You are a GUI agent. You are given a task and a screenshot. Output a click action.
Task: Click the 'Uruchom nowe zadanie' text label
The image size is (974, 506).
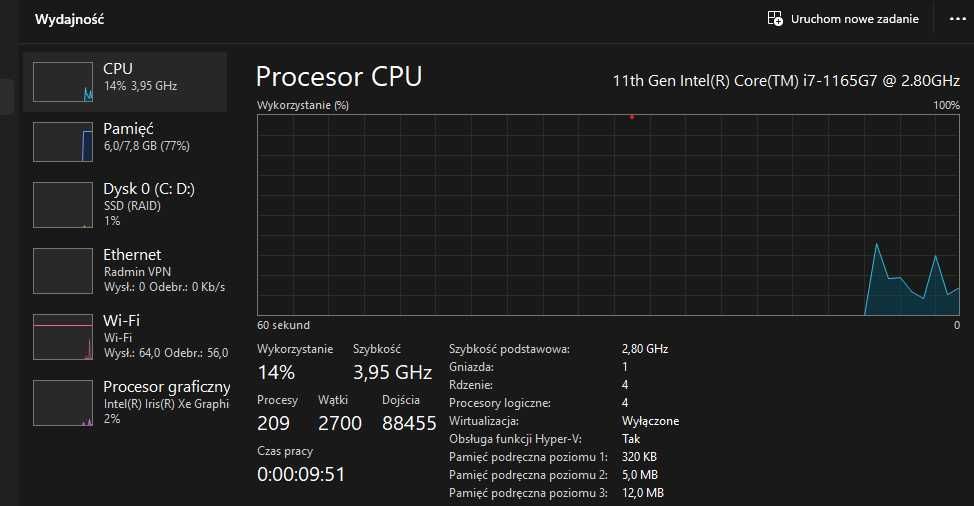(854, 19)
